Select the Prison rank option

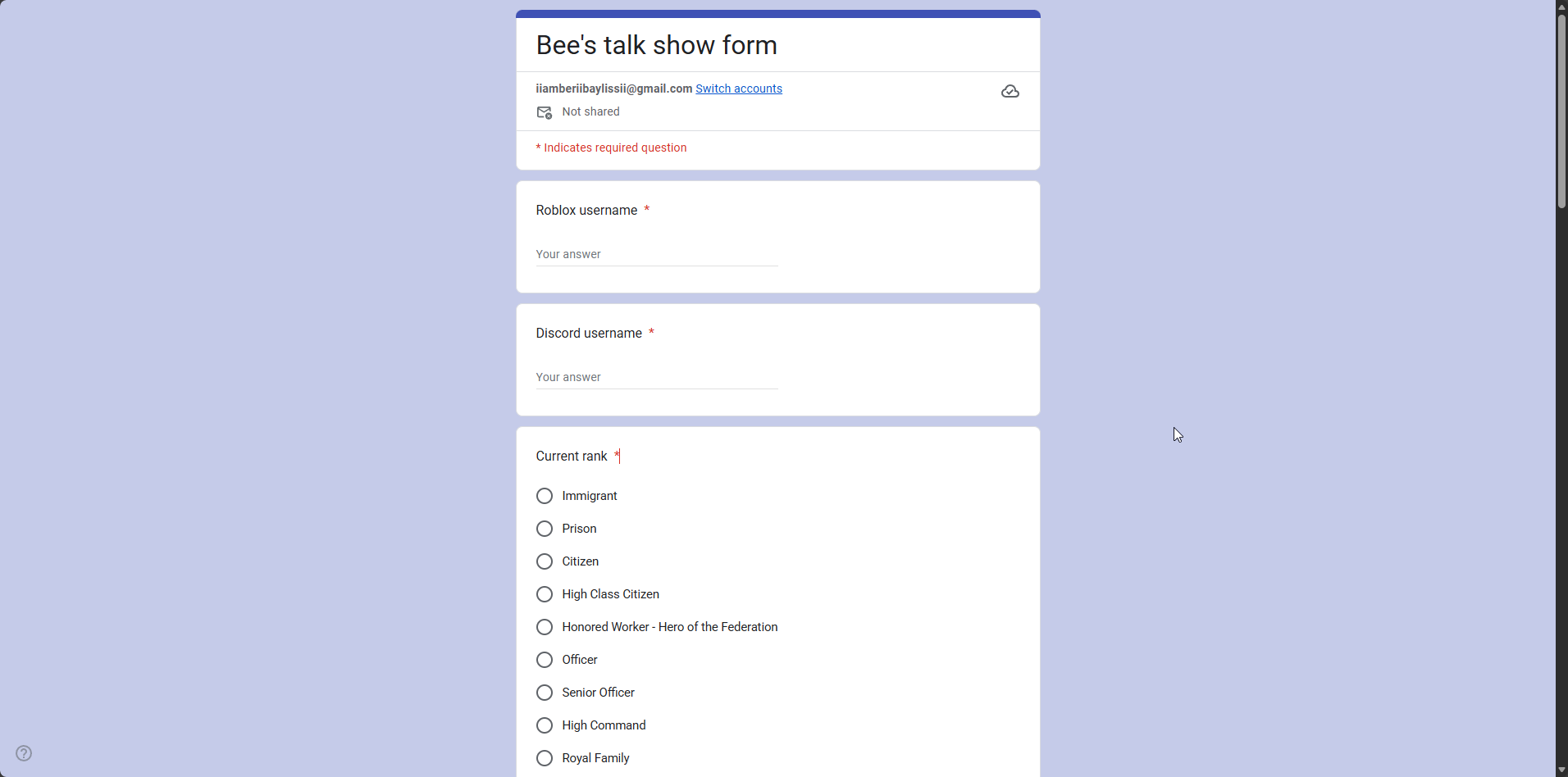click(545, 529)
